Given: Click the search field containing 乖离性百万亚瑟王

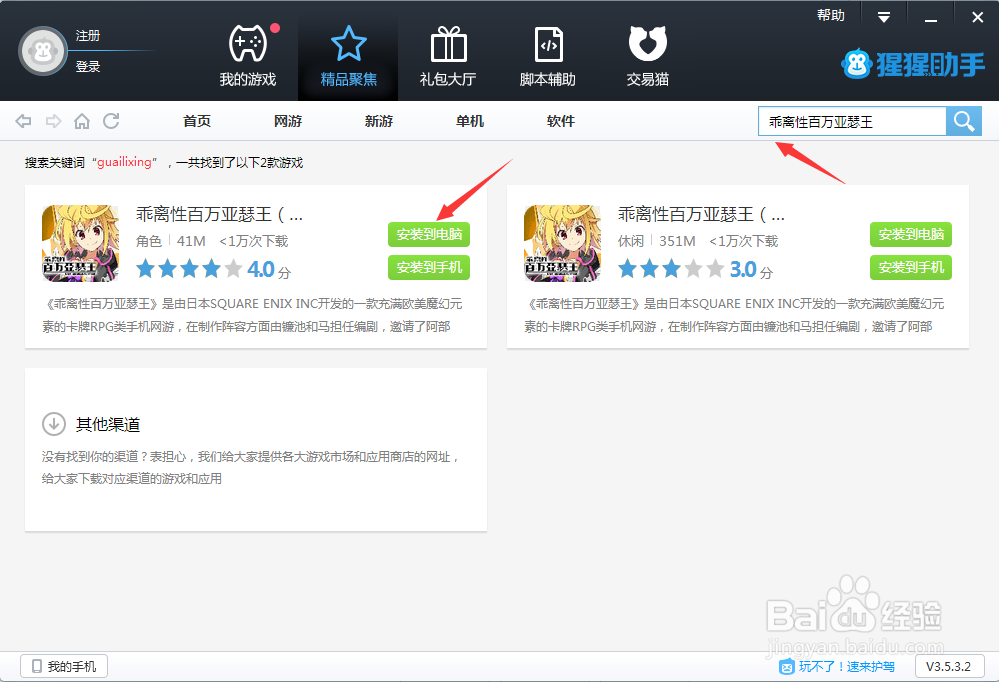Looking at the screenshot, I should [x=852, y=121].
